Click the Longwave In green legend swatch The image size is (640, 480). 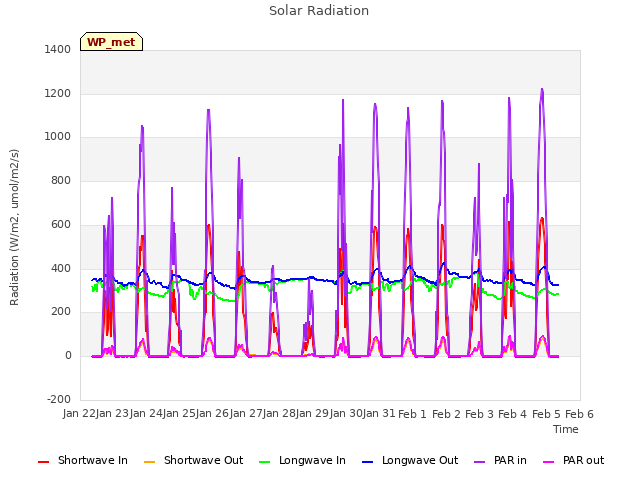point(264,462)
